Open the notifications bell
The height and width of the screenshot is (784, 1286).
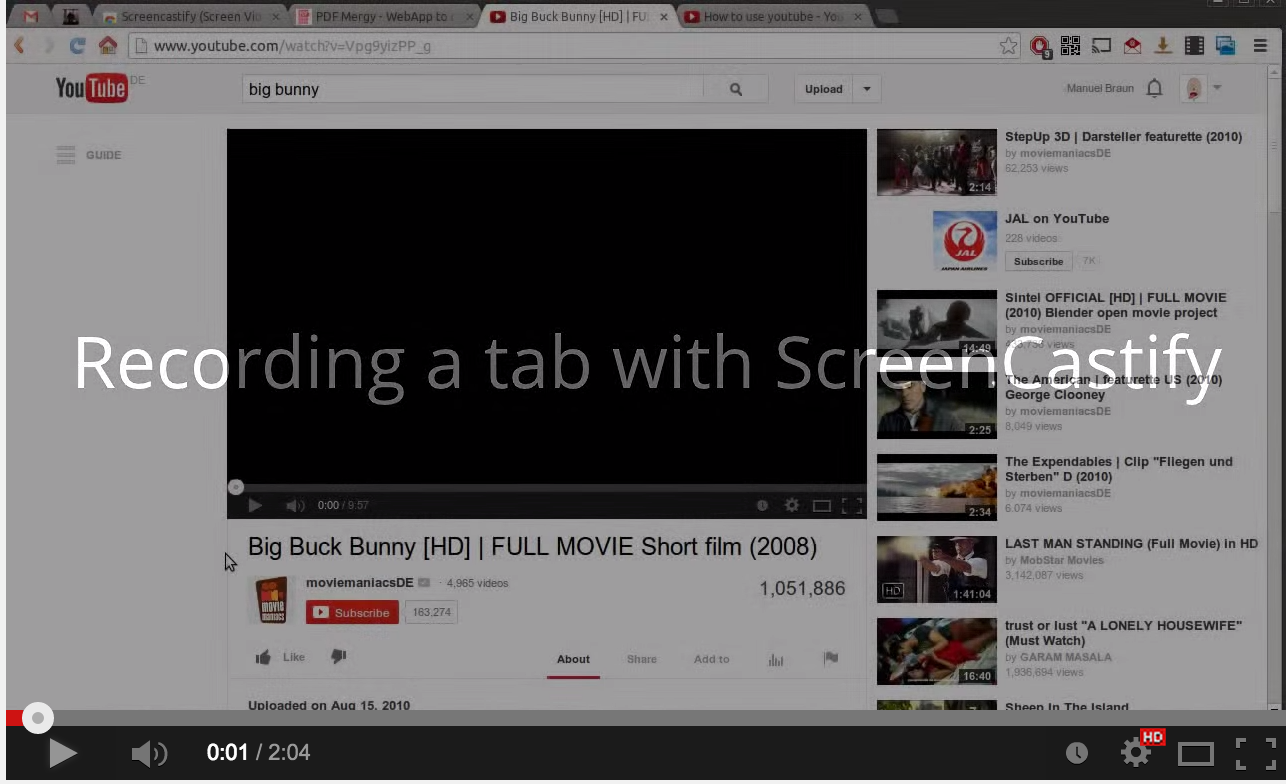[1154, 88]
